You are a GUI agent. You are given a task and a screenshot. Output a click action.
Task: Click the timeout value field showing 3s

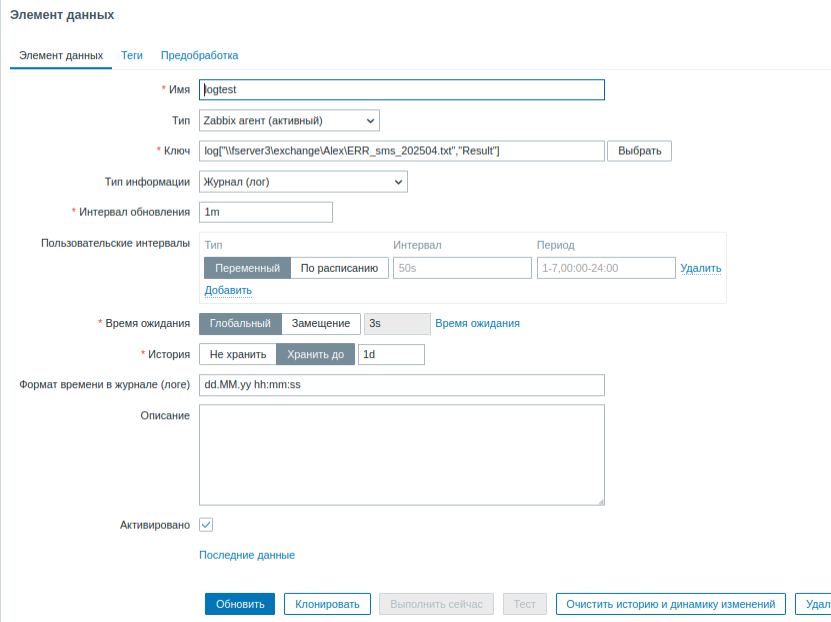click(397, 324)
